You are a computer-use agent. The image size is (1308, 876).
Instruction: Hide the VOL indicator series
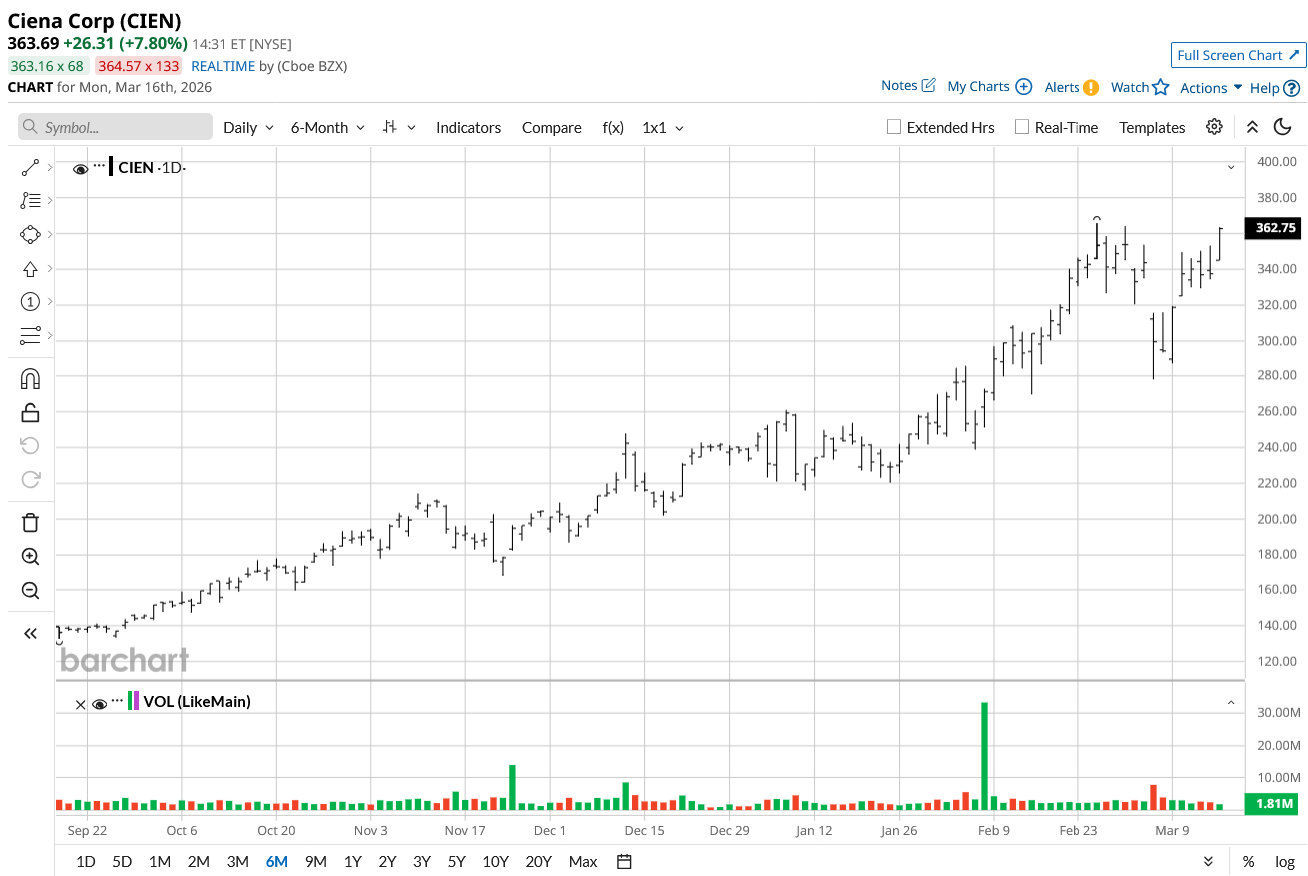point(99,704)
